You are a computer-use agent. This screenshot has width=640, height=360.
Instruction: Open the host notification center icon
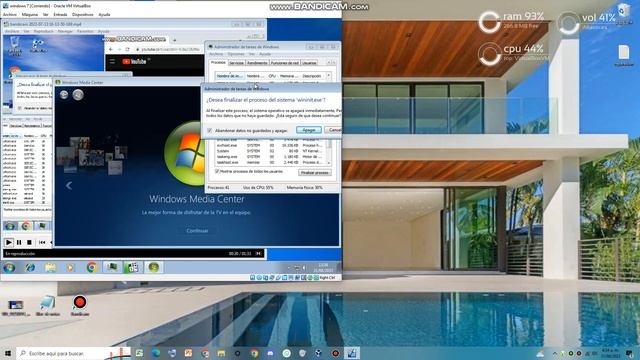coord(629,353)
